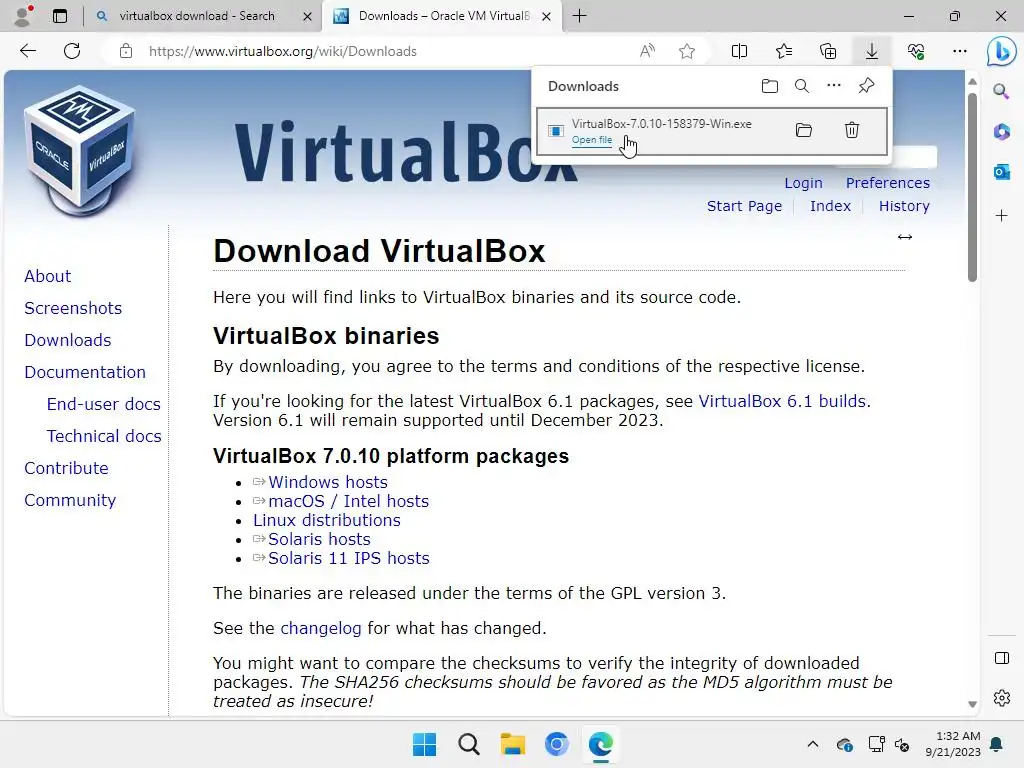Add page to favorites star icon
This screenshot has height=768, width=1024.
686,51
